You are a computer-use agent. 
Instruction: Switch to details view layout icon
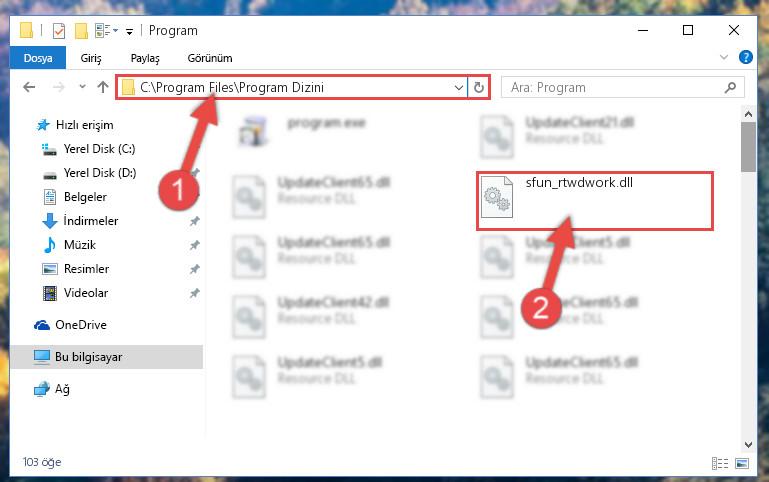pos(719,463)
